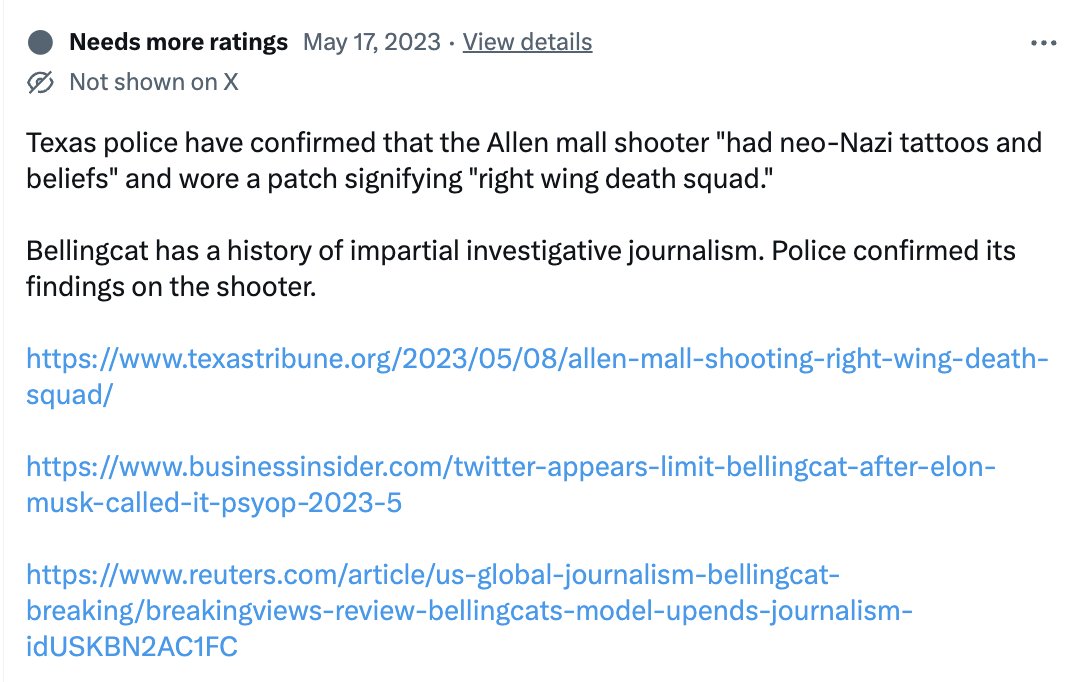Click the 'idUSKBN2AC1FC' link ending

pos(132,647)
